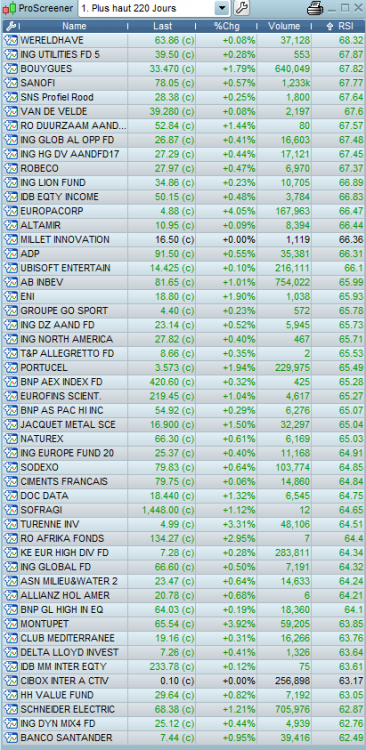This screenshot has width=366, height=750.
Task: Click the ProScreener candlestick logo icon
Action: tap(6, 8)
